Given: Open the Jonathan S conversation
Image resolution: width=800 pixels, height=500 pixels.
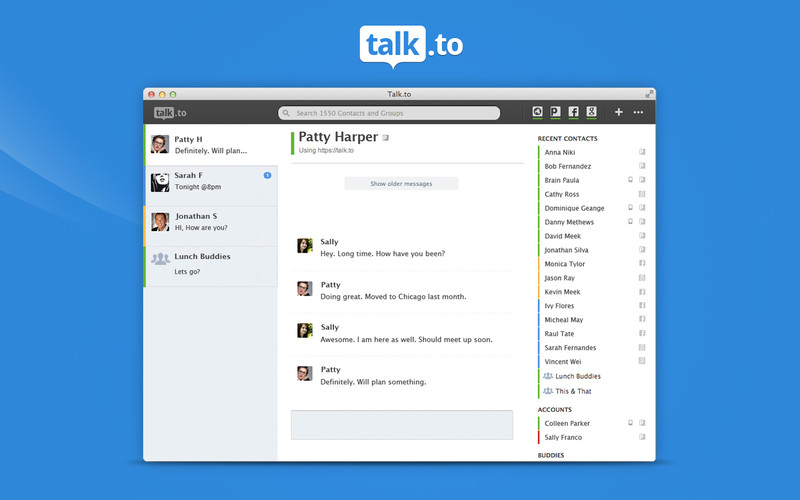Looking at the screenshot, I should pos(211,226).
